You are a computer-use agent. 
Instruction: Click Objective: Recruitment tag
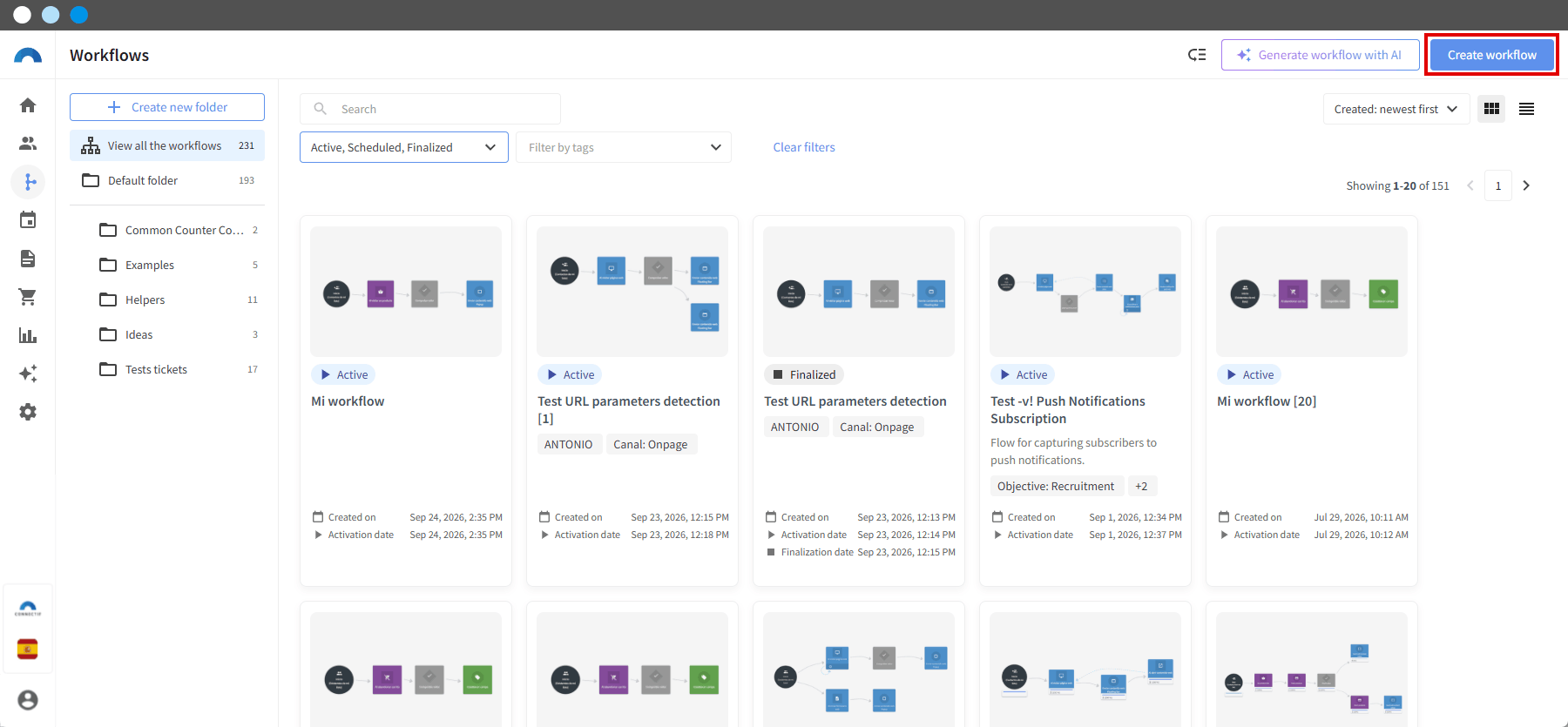pyautogui.click(x=1055, y=486)
